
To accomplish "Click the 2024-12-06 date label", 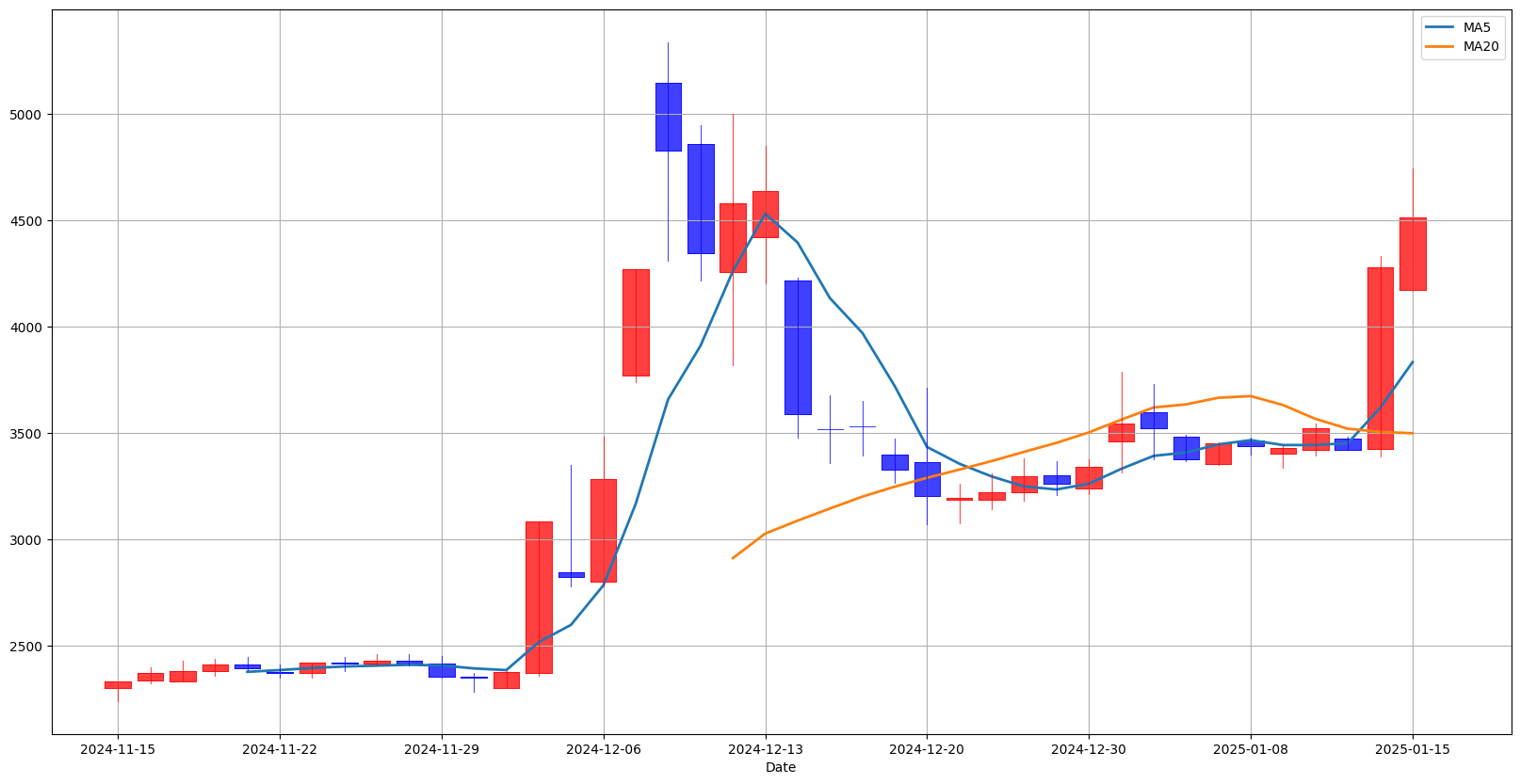I will click(x=604, y=750).
